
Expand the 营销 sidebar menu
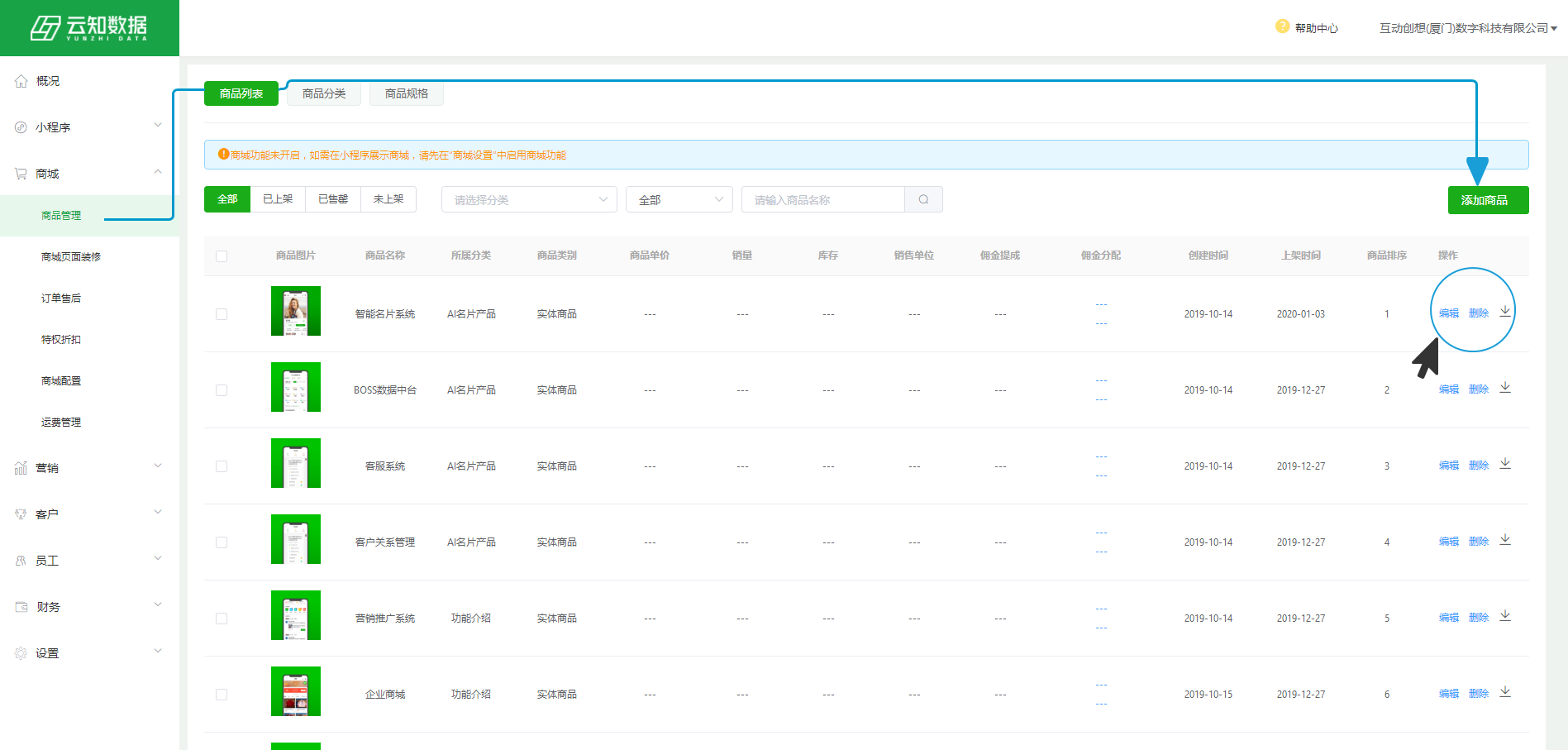pos(158,466)
